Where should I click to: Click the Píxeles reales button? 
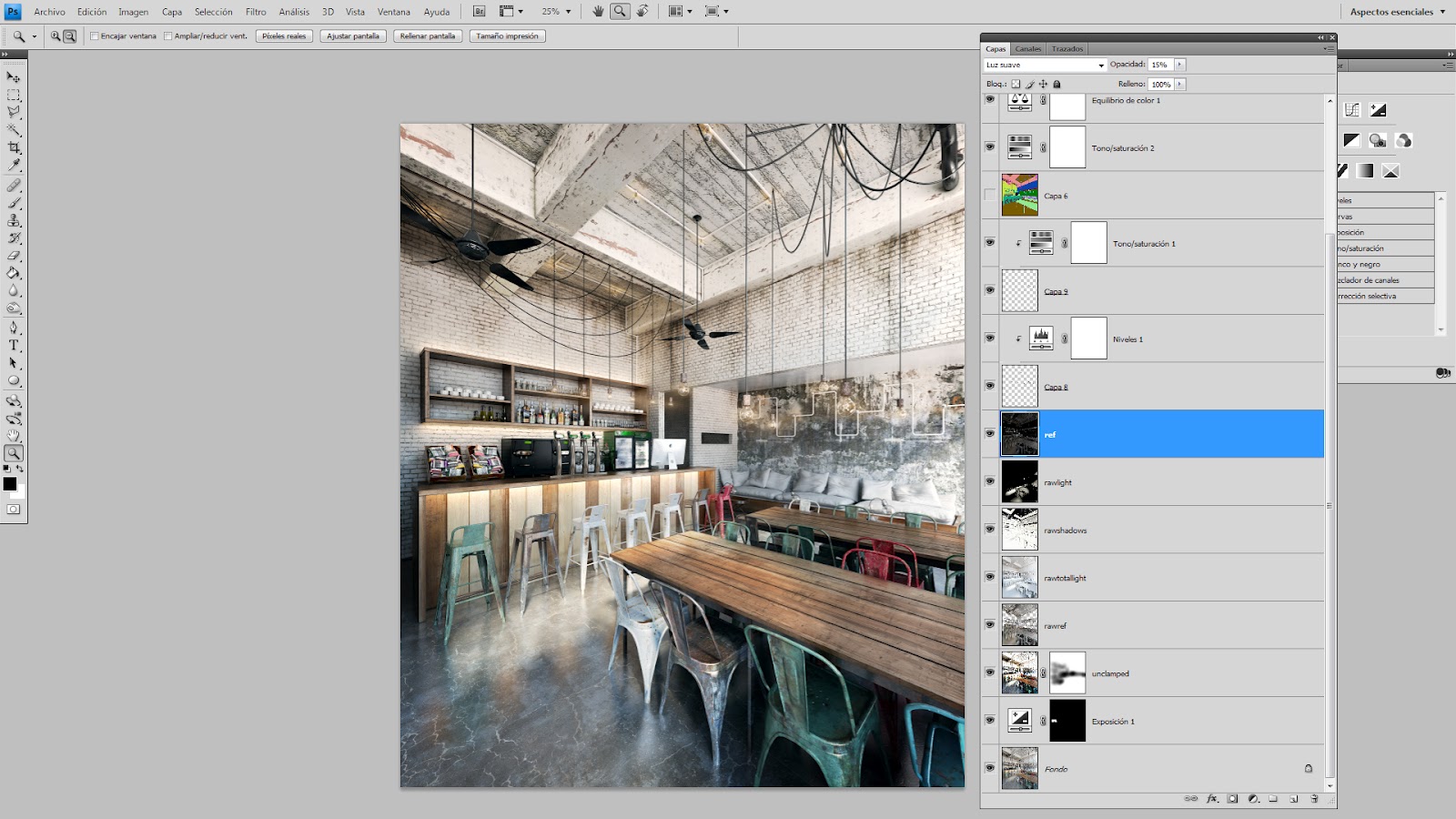coord(284,36)
